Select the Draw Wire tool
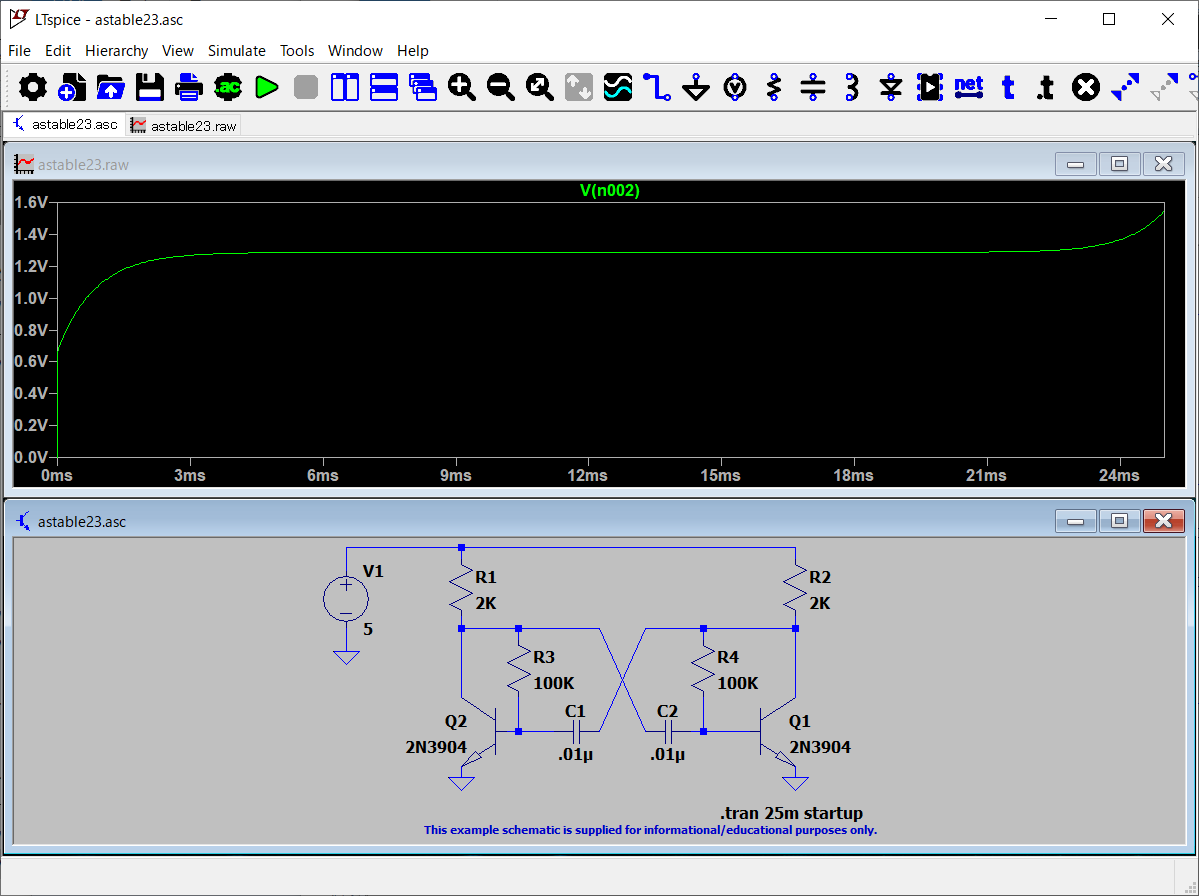Image resolution: width=1199 pixels, height=896 pixels. (x=656, y=88)
